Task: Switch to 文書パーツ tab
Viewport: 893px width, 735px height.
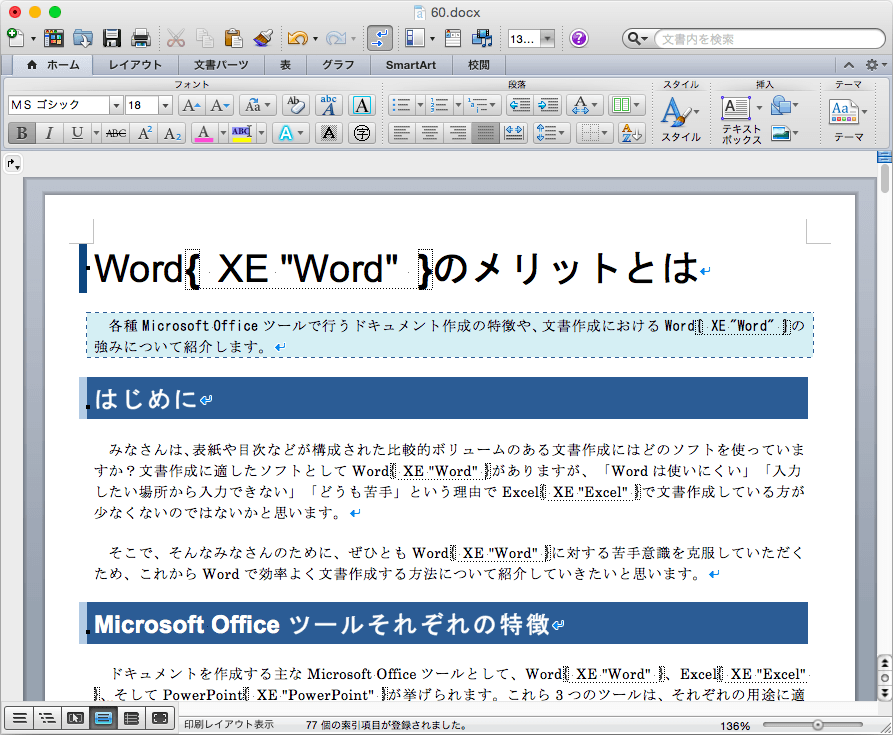Action: (222, 65)
